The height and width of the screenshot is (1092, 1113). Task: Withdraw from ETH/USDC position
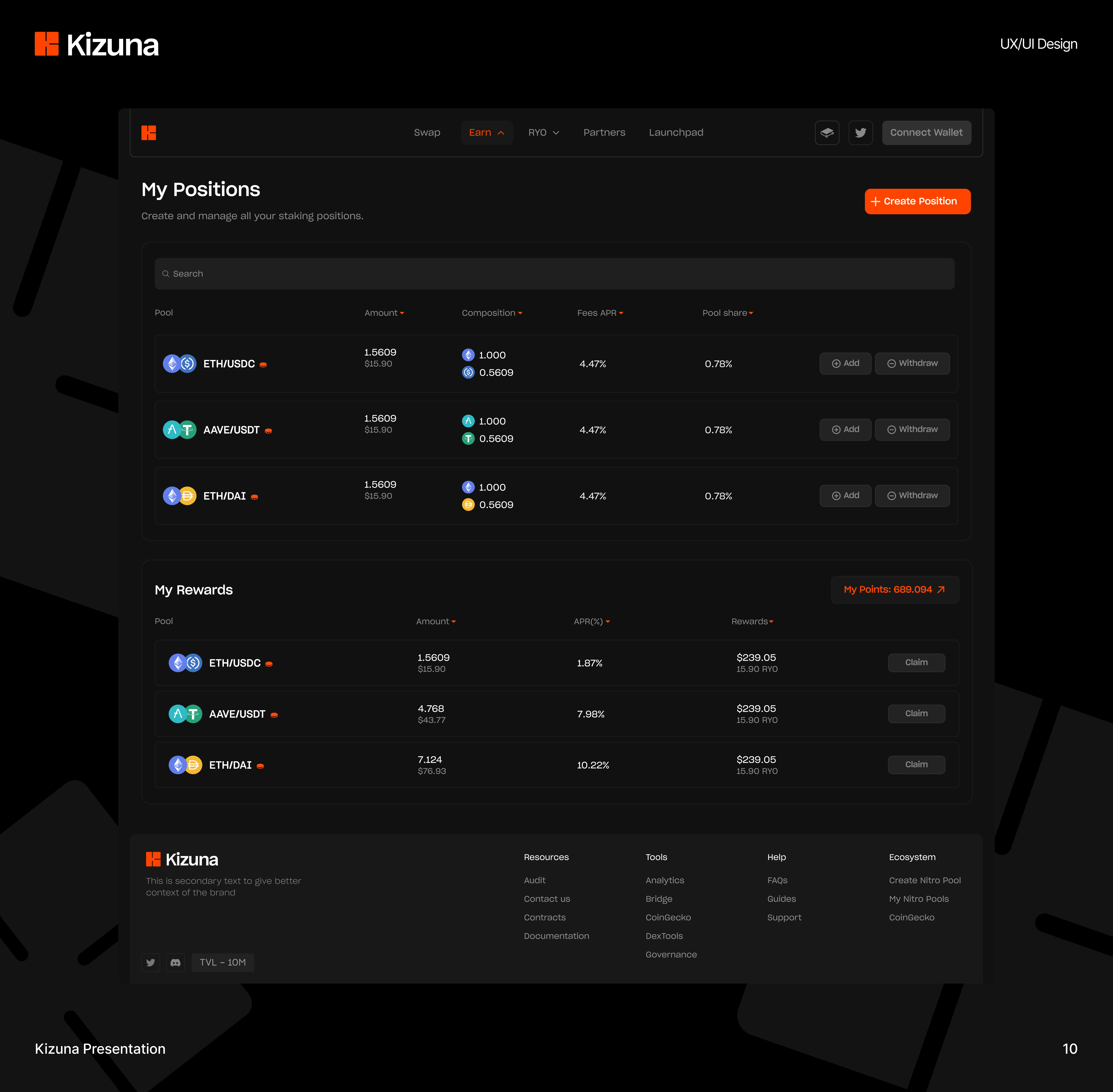(912, 364)
